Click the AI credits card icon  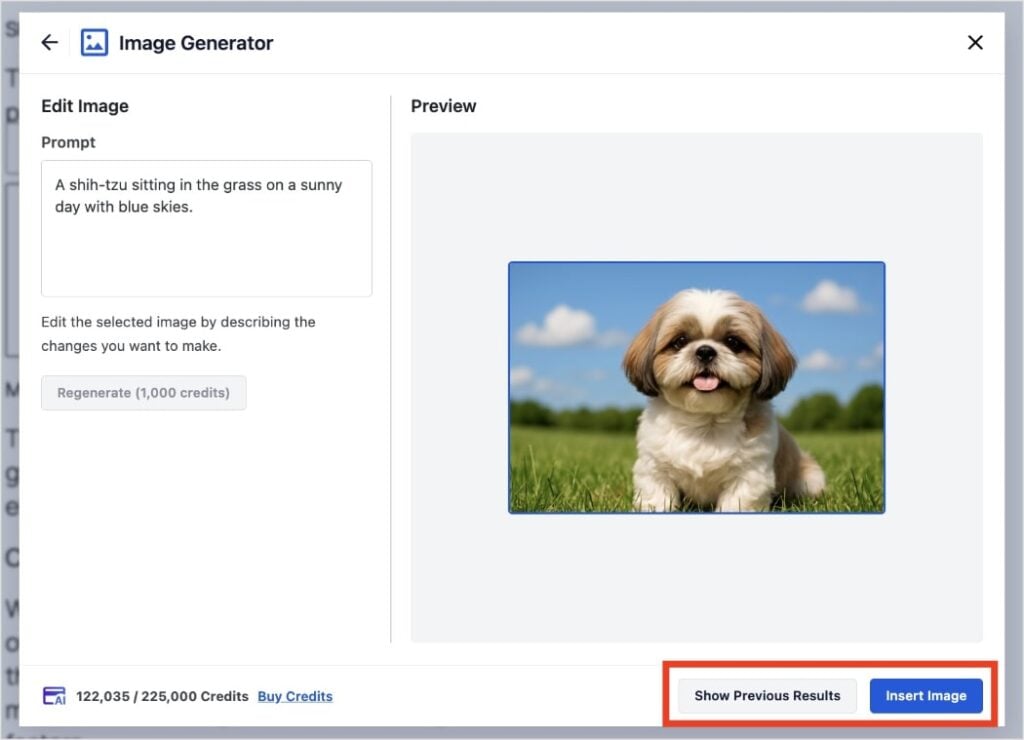coord(54,696)
